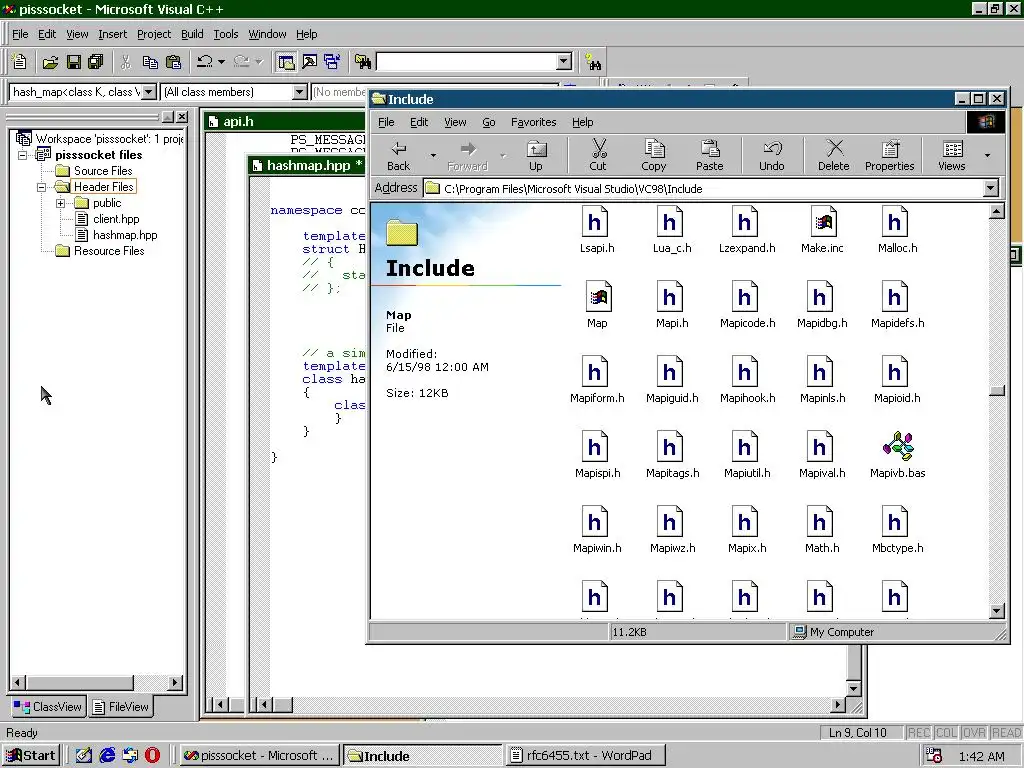
Task: Open the Project menu
Action: [x=153, y=34]
